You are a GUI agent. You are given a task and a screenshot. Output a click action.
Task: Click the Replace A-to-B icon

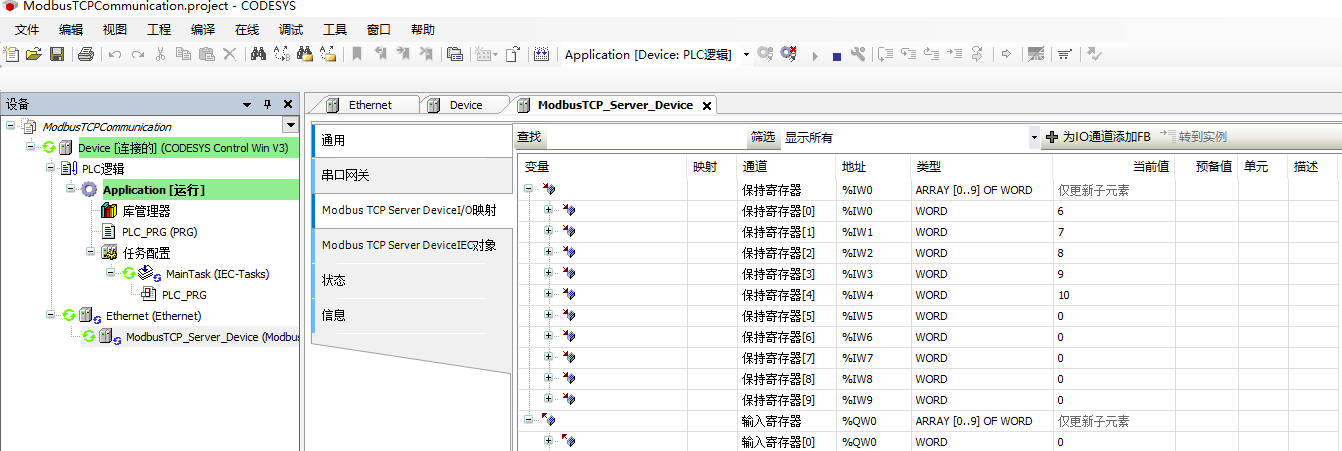point(282,54)
